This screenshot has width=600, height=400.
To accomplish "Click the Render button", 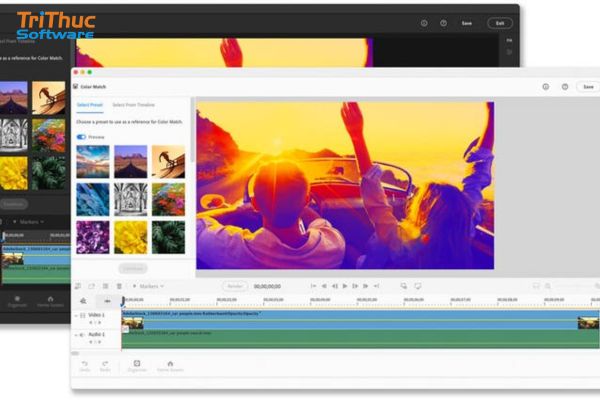I will click(x=235, y=286).
